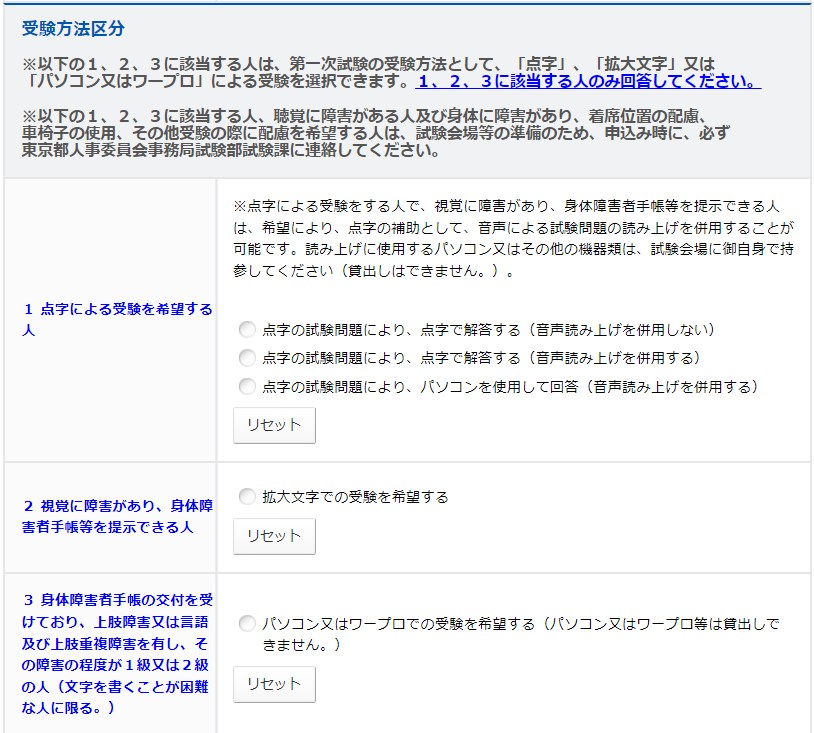Viewport: 814px width, 733px height.
Task: Select the 拡大文字での受験を希望する radio button
Action: [247, 497]
